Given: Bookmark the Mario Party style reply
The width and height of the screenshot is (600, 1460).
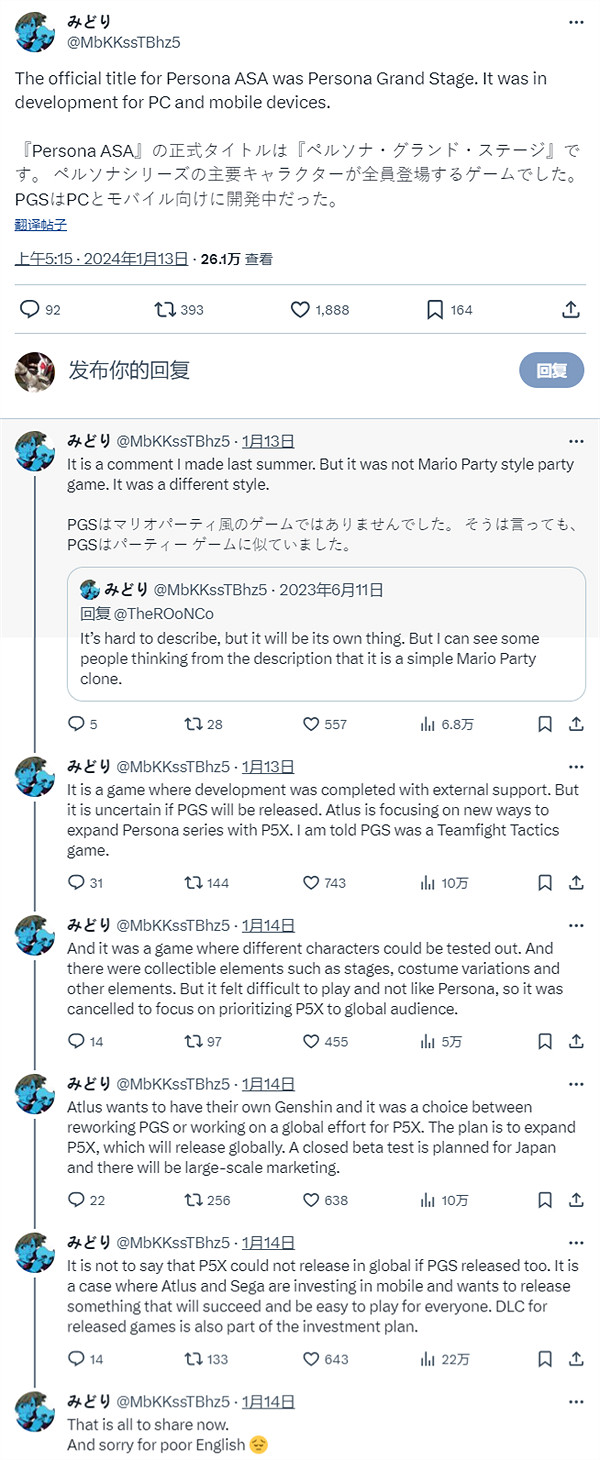Looking at the screenshot, I should point(545,724).
